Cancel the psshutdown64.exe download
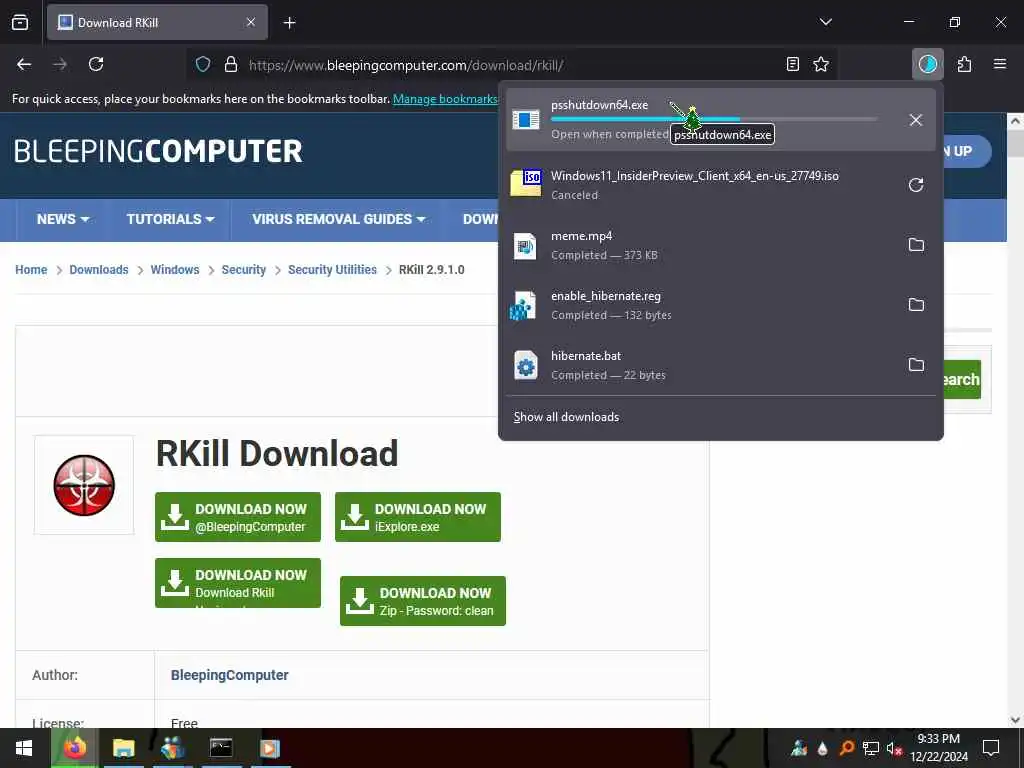 pos(916,120)
